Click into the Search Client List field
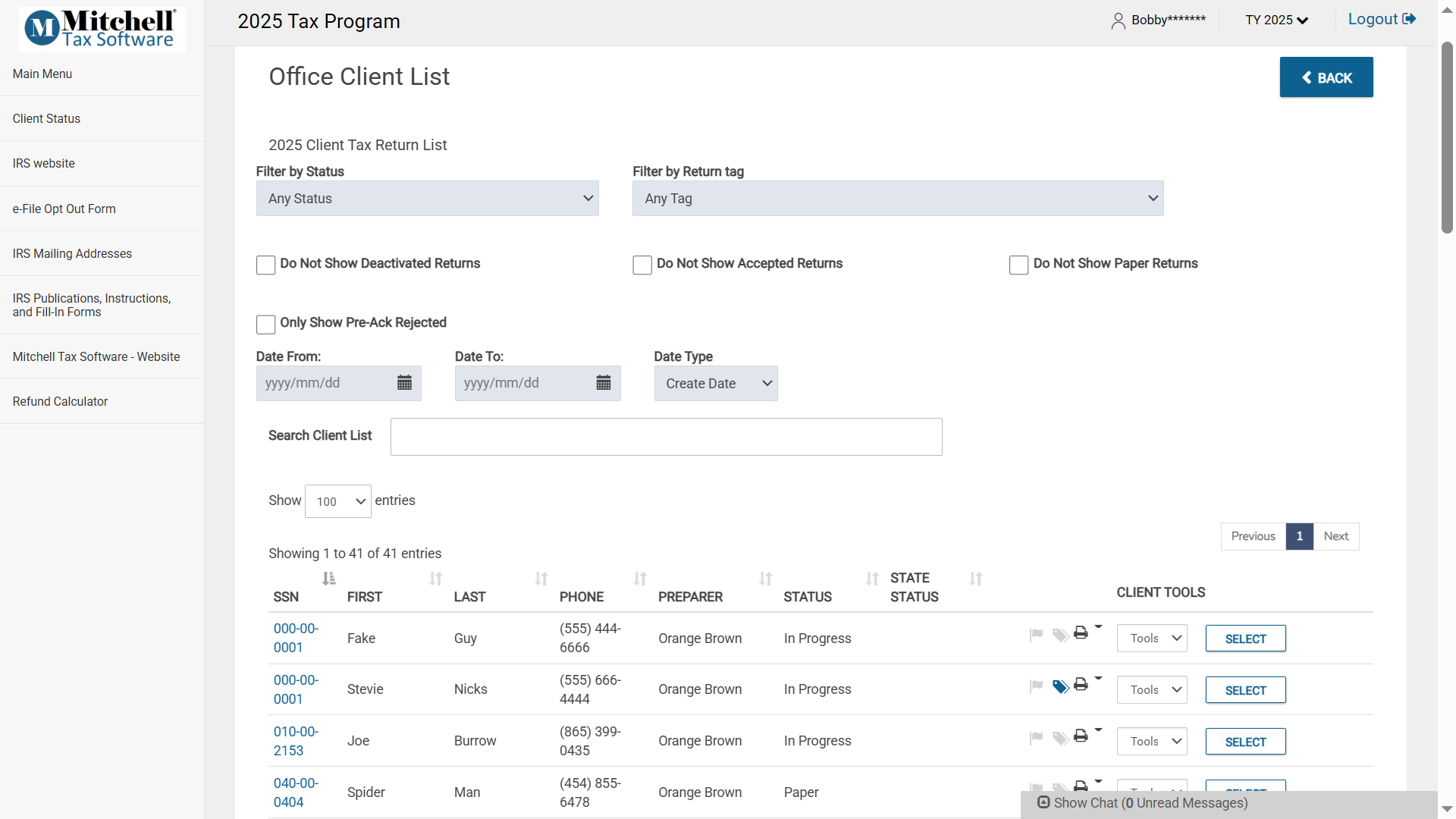Screen dimensions: 1456x819 click(x=666, y=437)
